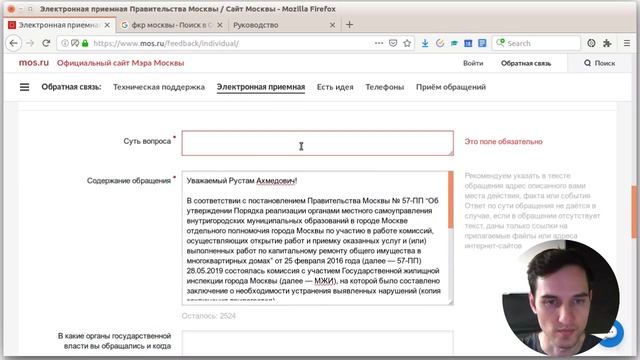Viewport: 640px width, 360px height.
Task: Click the magnifier icon next to Поиск
Action: tap(587, 63)
